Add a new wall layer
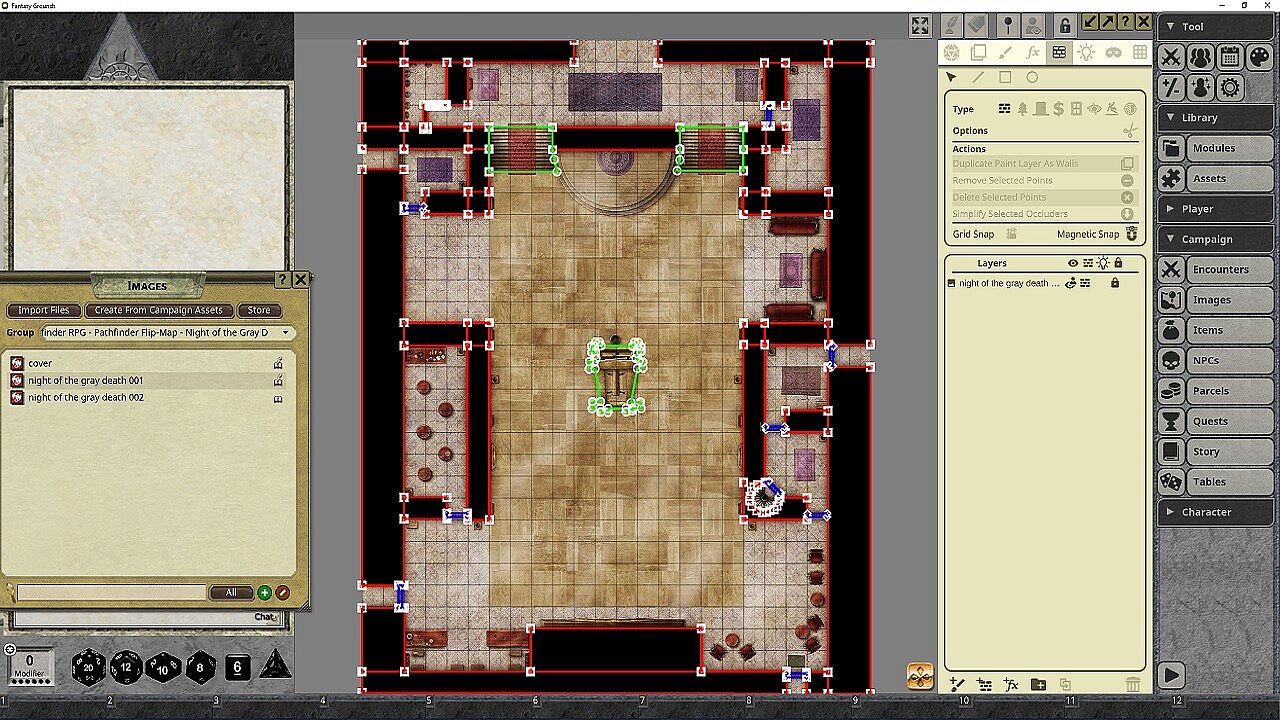The image size is (1280, 720). (x=984, y=684)
